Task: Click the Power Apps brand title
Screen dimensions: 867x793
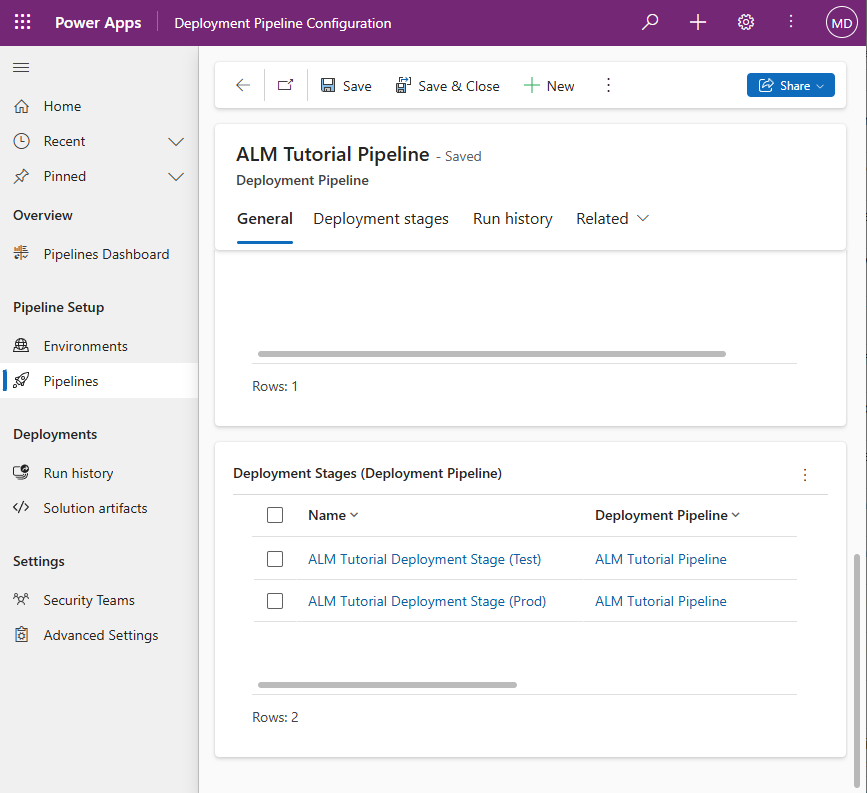Action: pyautogui.click(x=98, y=23)
